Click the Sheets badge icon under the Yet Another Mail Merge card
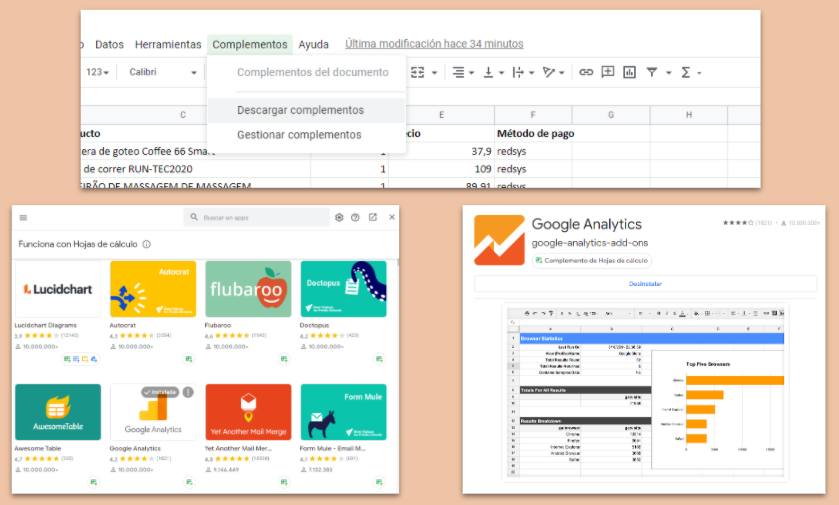839x505 pixels. pos(284,482)
